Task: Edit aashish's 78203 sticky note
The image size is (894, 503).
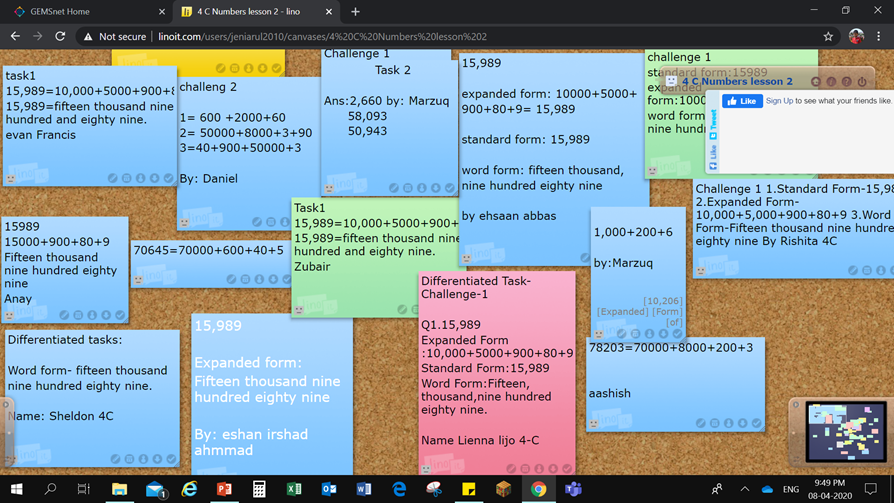Action: [x=701, y=423]
